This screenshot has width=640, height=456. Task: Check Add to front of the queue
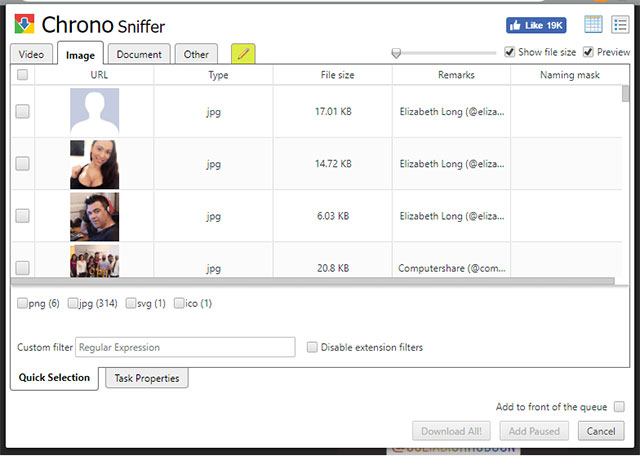(x=619, y=407)
